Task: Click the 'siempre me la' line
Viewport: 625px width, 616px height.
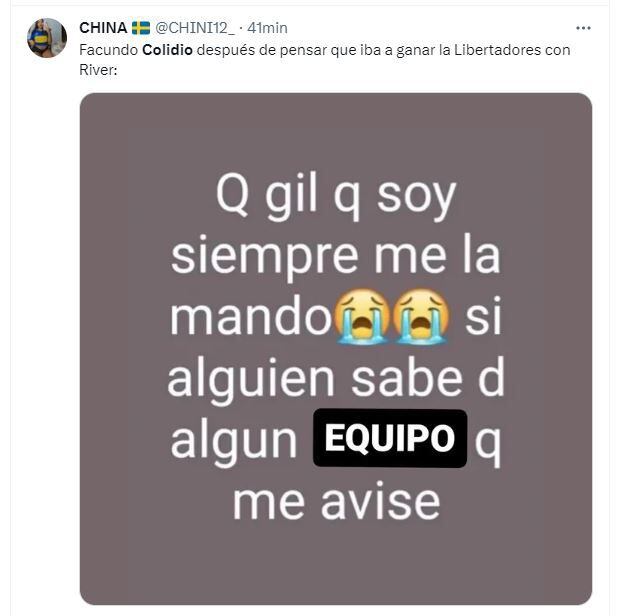Action: coord(336,255)
